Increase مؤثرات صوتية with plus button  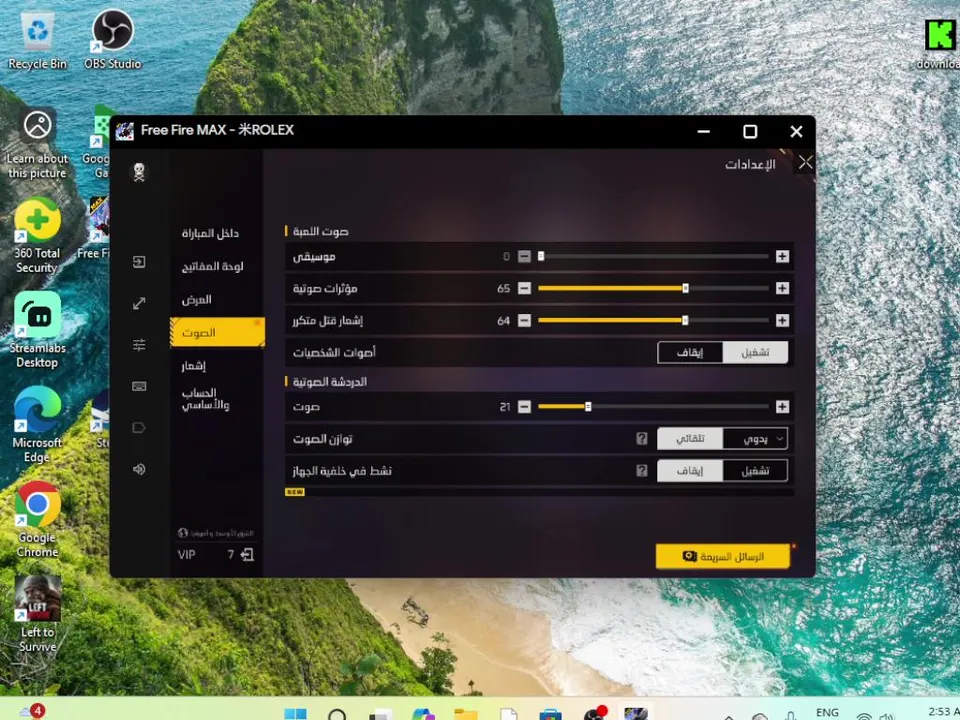click(x=782, y=288)
